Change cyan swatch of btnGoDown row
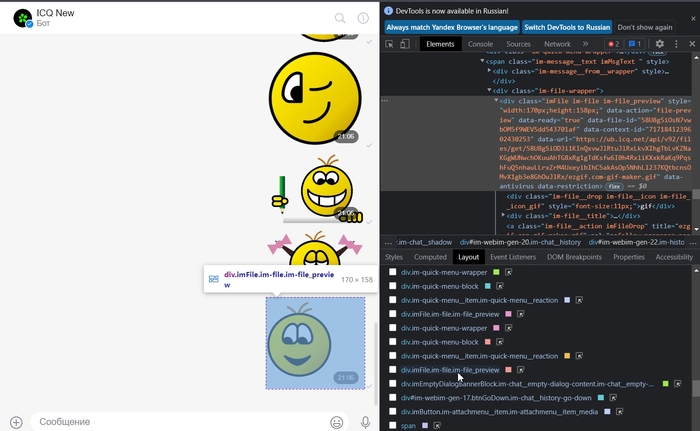Viewport: 700px width, 431px height. coord(601,398)
